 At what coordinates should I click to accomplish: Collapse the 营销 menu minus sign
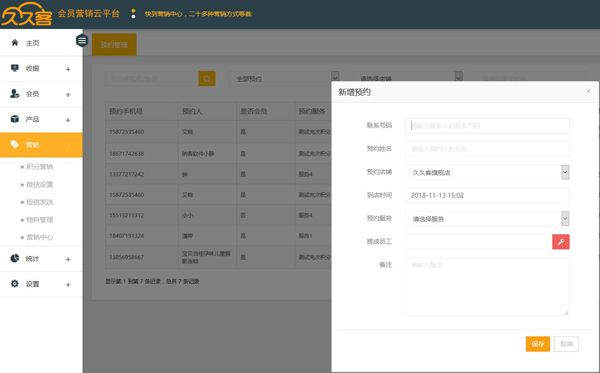tap(69, 145)
